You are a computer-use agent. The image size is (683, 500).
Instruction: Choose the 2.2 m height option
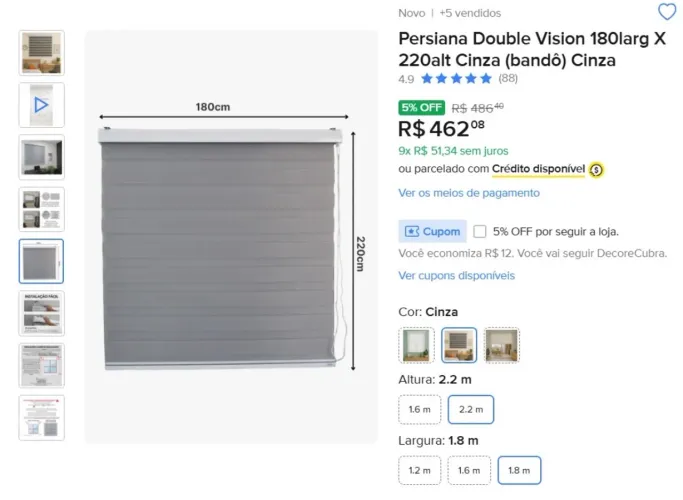pyautogui.click(x=471, y=409)
